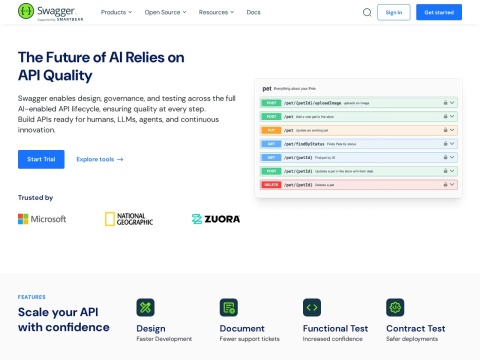Click lock icon on 'Find pet by ID' row
480x360 pixels.
click(445, 157)
